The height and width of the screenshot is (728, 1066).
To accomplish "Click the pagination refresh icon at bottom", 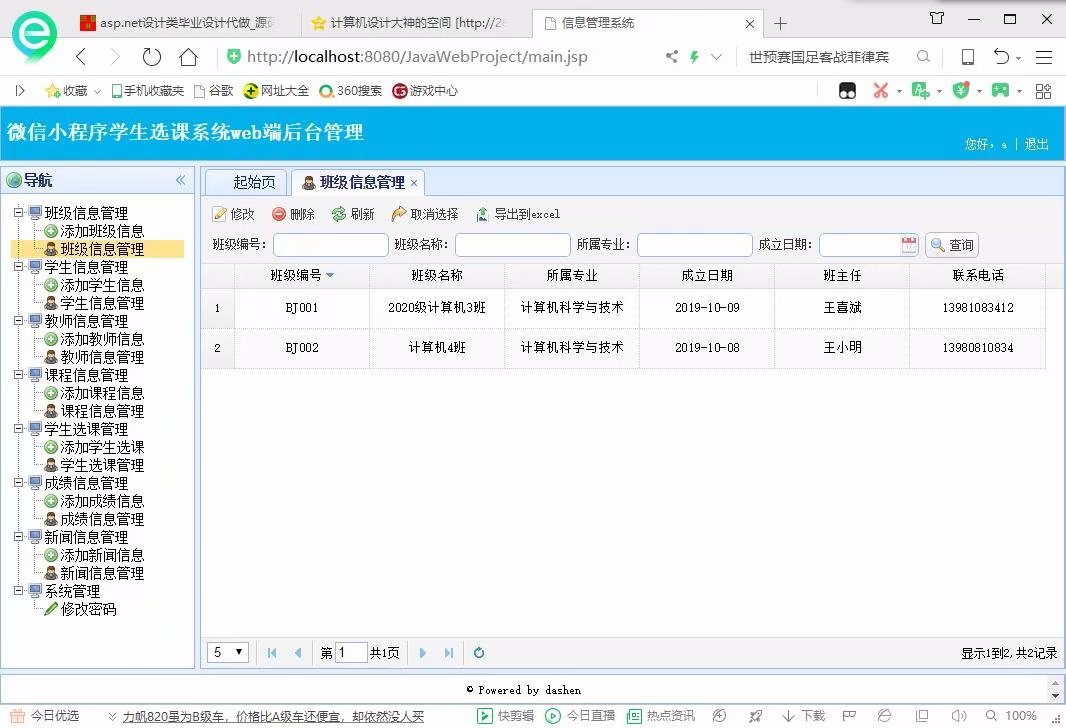I will tap(478, 652).
